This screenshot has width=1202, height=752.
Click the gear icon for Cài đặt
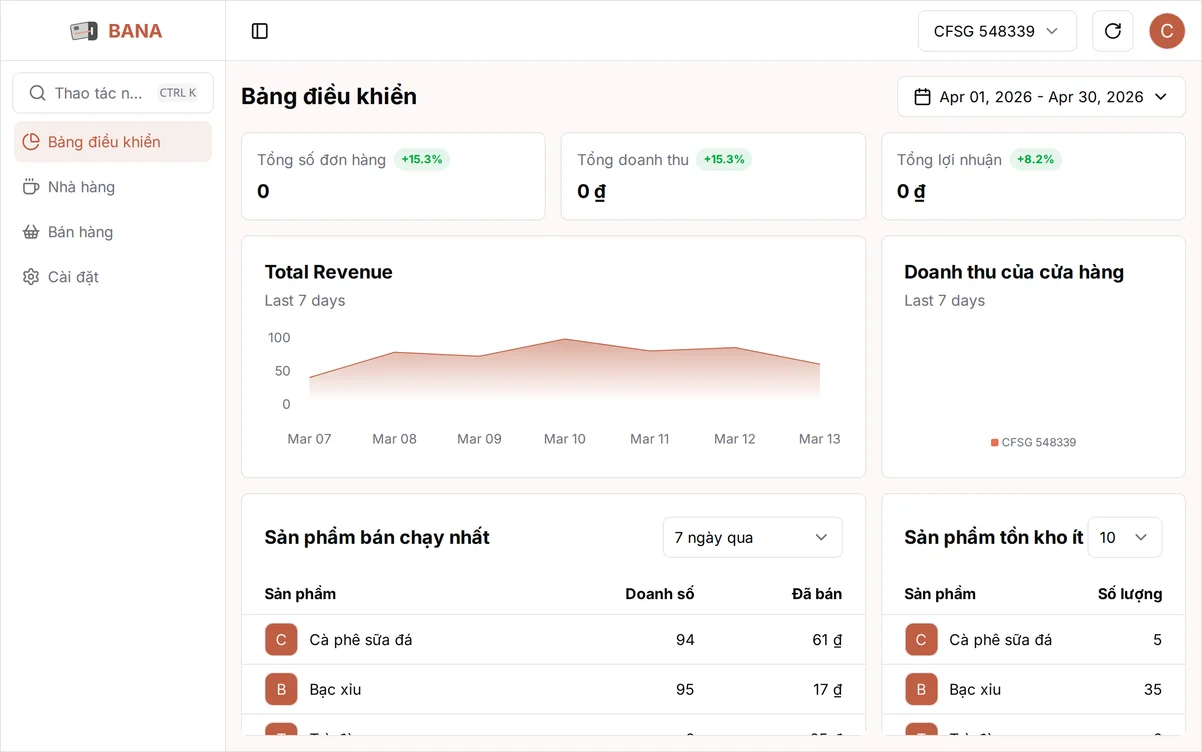(31, 277)
